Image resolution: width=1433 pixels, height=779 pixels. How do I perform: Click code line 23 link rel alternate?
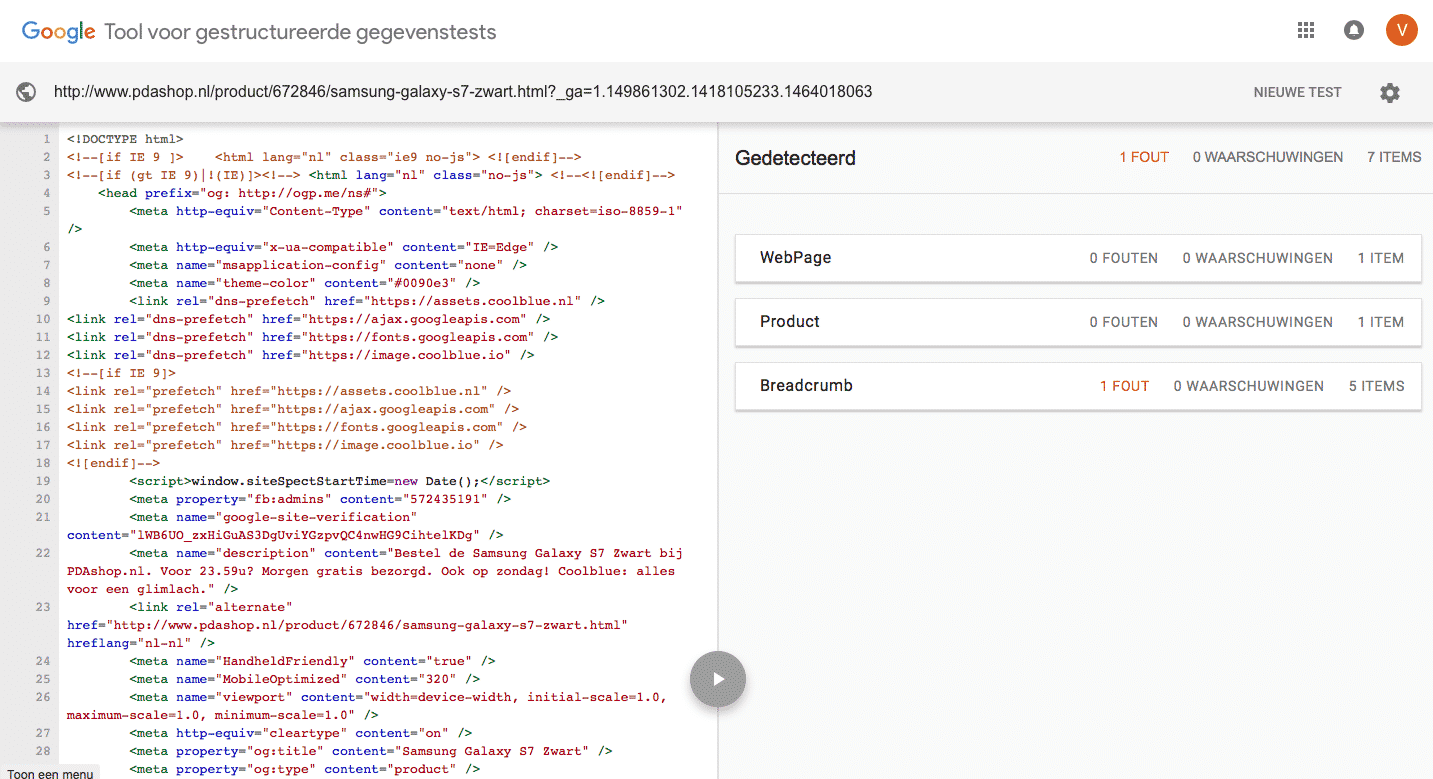[347, 625]
